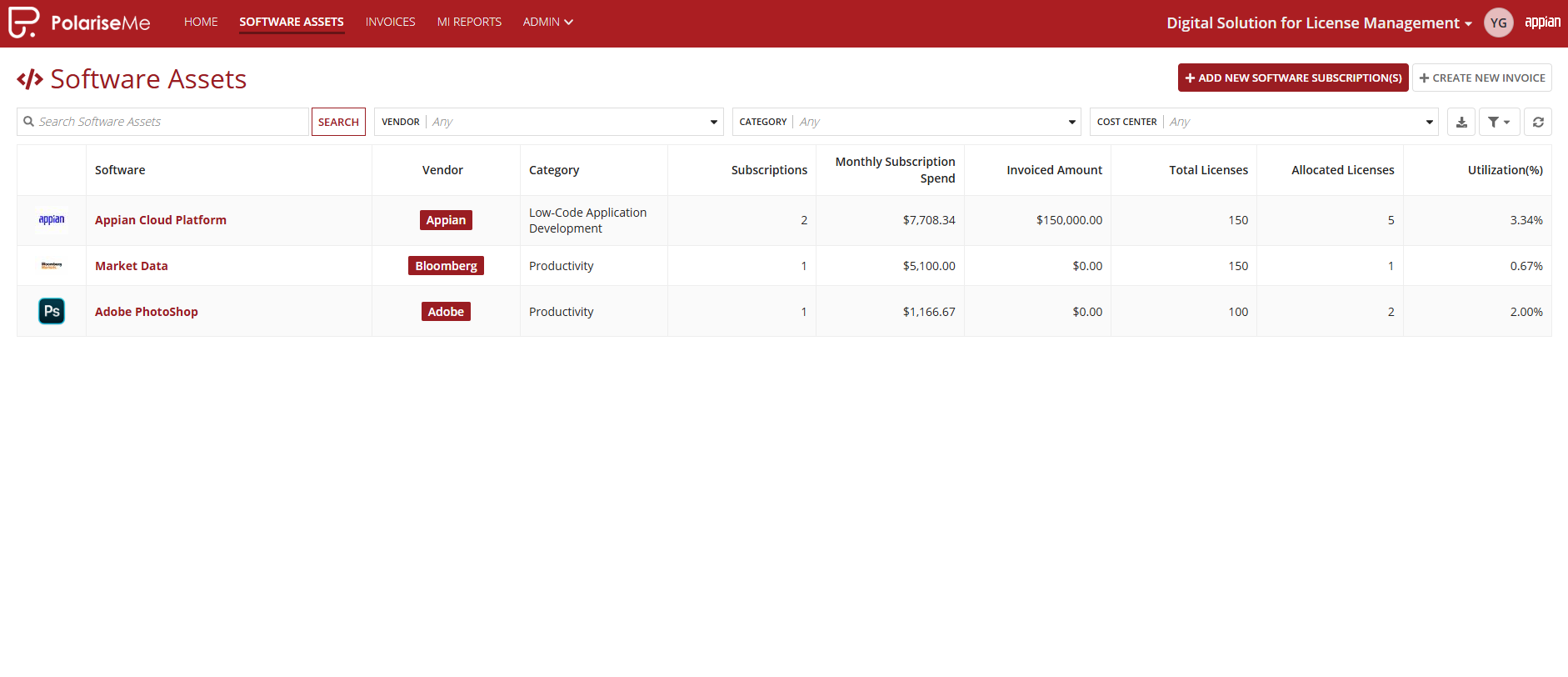Sort by Total Licenses column header
Screen dimensions: 1568x677
click(1208, 170)
